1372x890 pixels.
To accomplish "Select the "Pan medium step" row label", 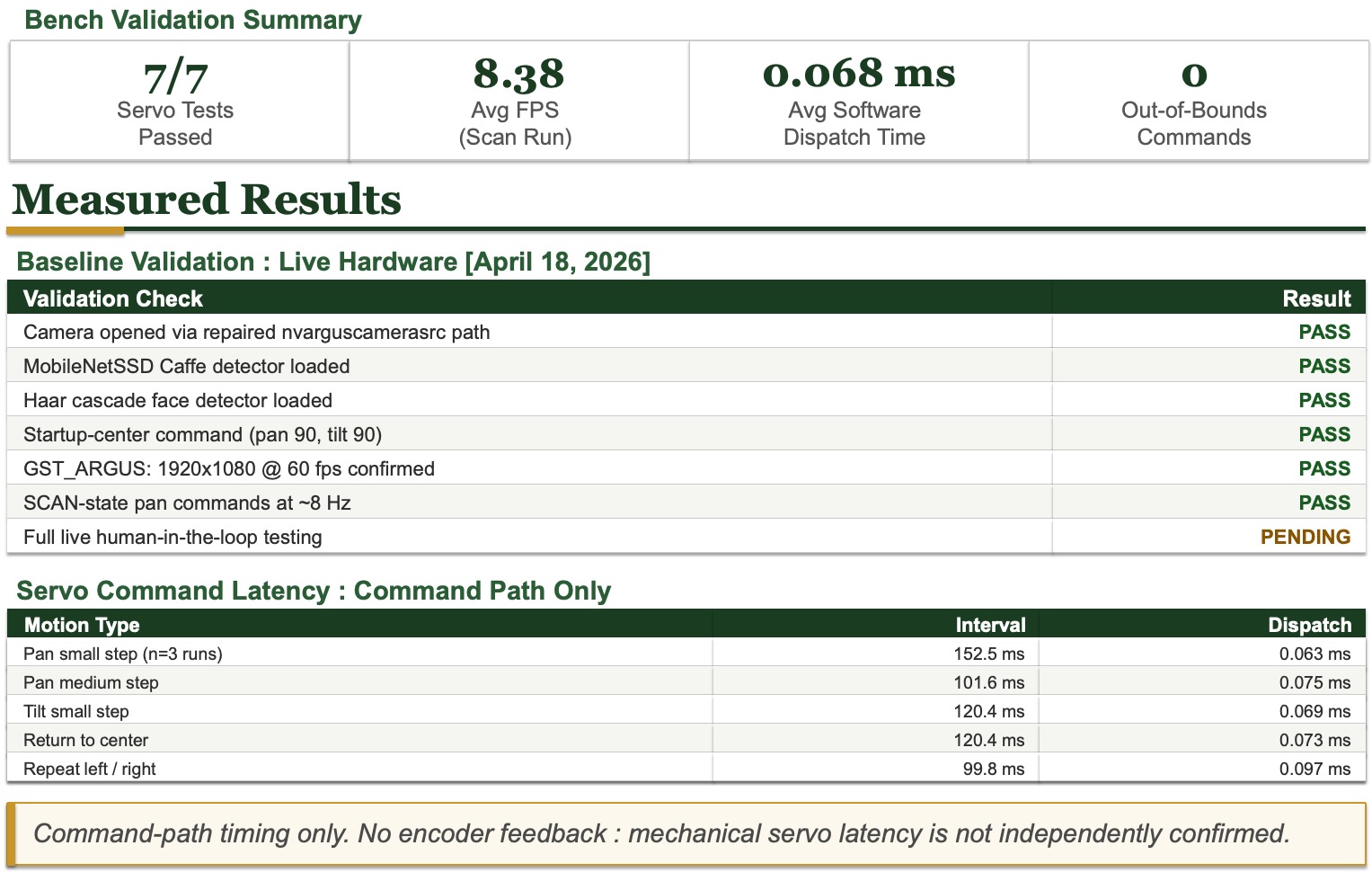I will coord(91,682).
